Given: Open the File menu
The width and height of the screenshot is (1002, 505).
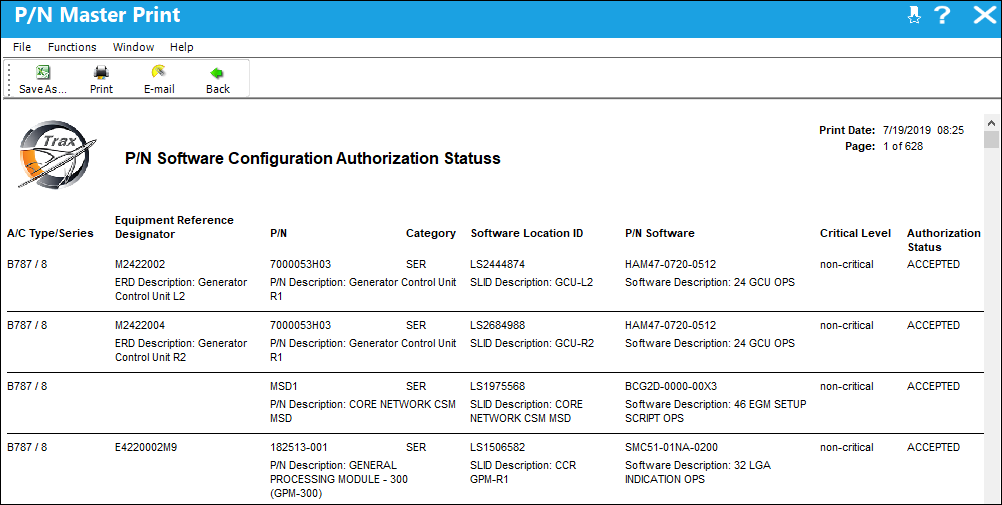Looking at the screenshot, I should point(22,47).
